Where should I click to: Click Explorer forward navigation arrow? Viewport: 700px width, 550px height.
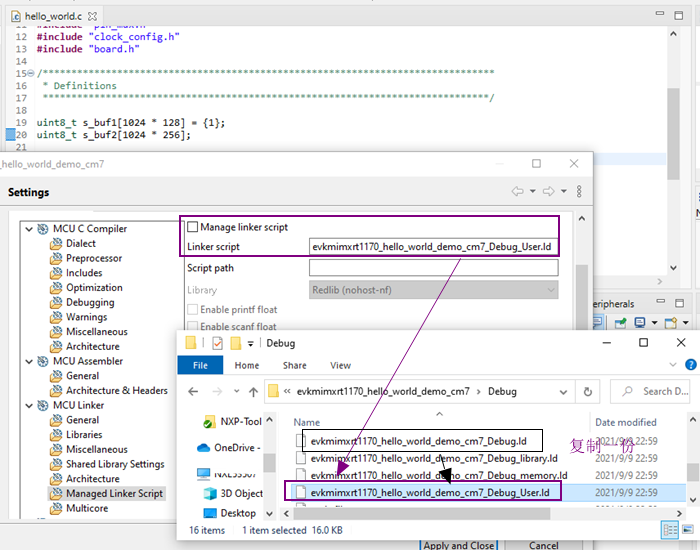click(217, 392)
